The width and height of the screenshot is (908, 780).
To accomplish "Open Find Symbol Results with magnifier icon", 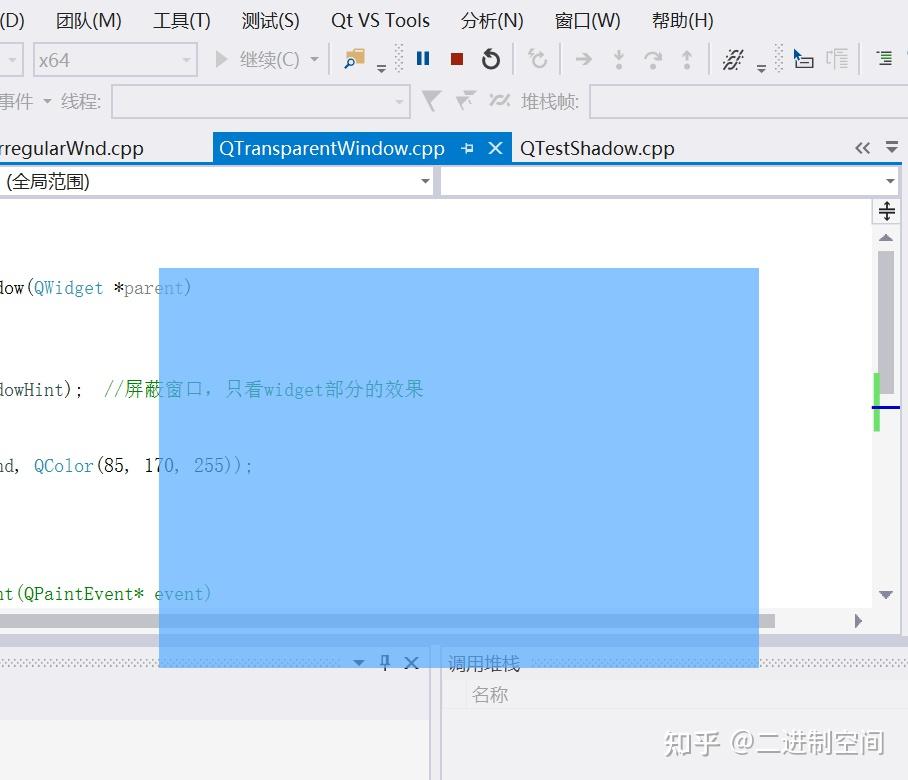I will [x=355, y=58].
